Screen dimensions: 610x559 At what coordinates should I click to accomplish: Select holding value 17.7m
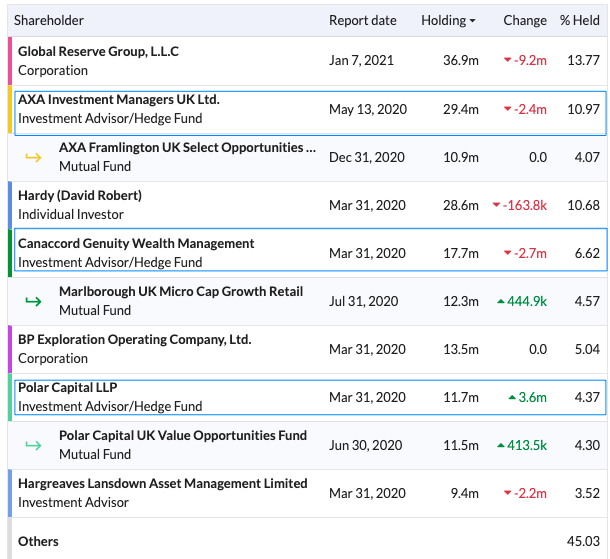(x=461, y=253)
